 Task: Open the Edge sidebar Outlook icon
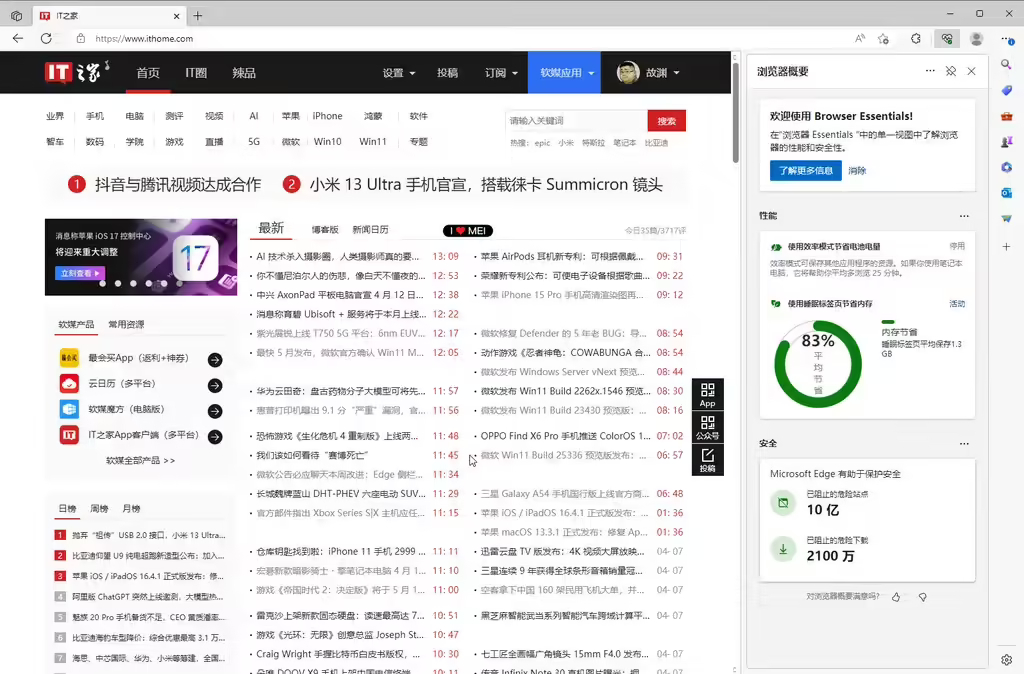(1007, 193)
